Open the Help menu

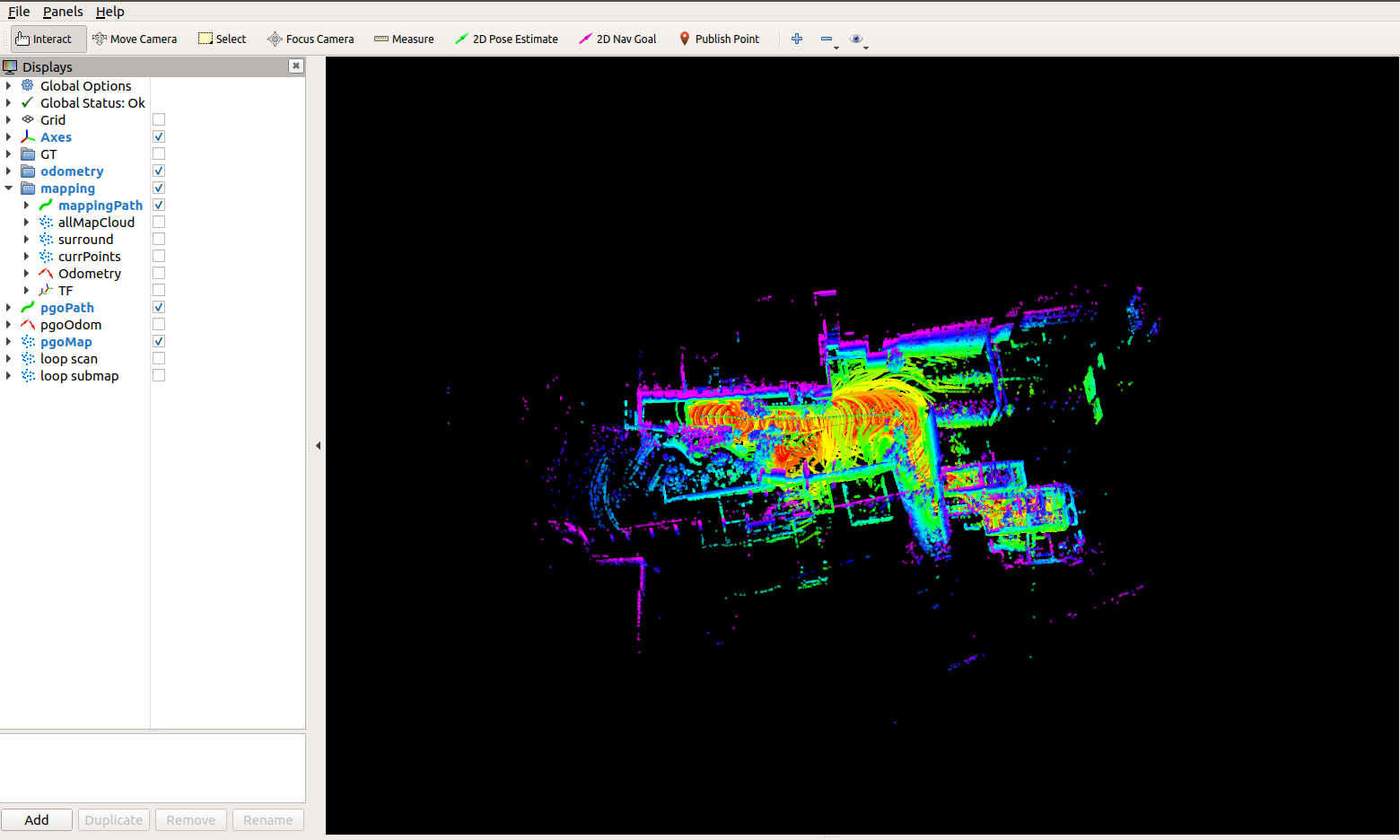coord(110,12)
